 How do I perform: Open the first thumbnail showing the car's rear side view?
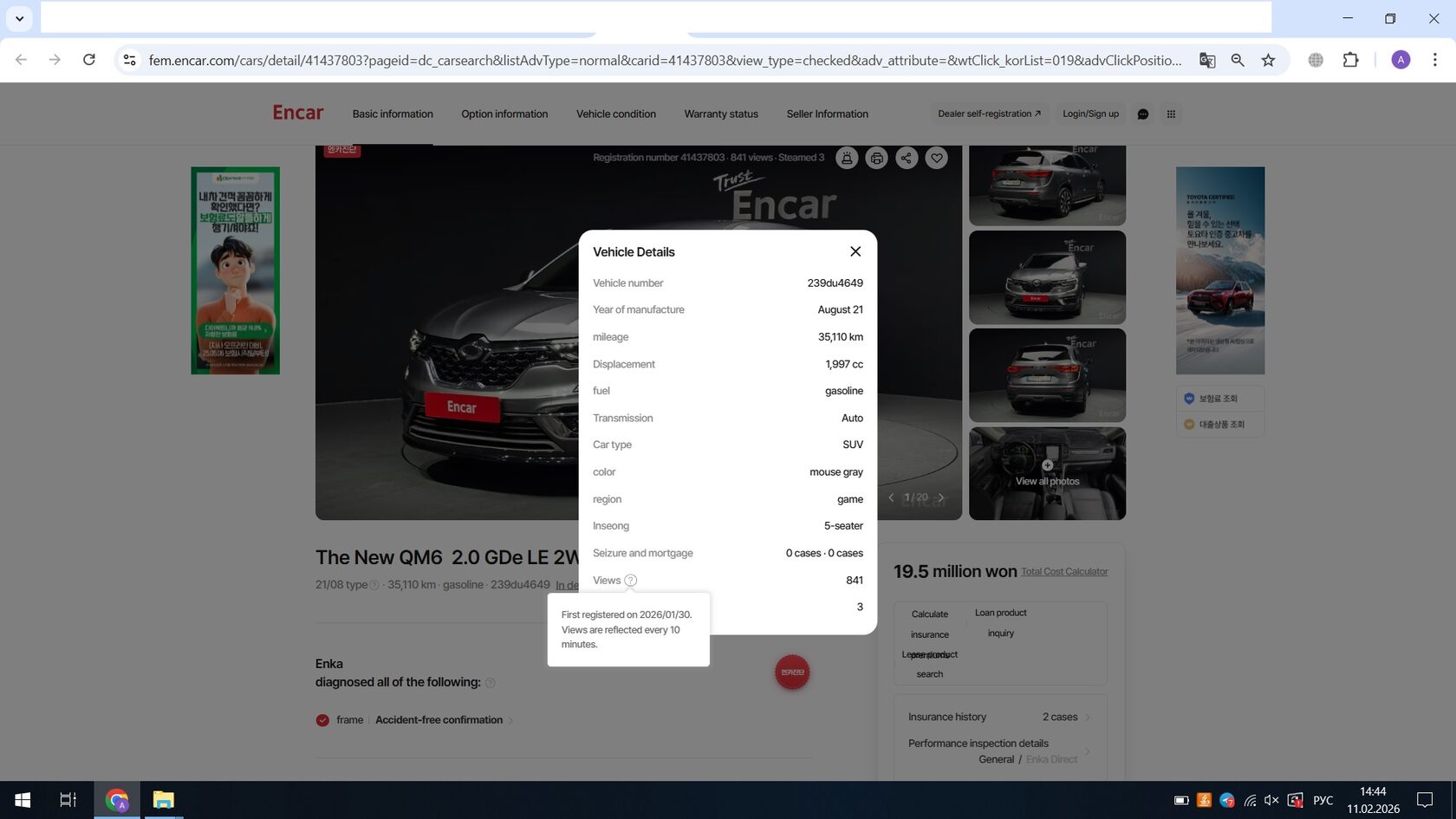tap(1047, 185)
